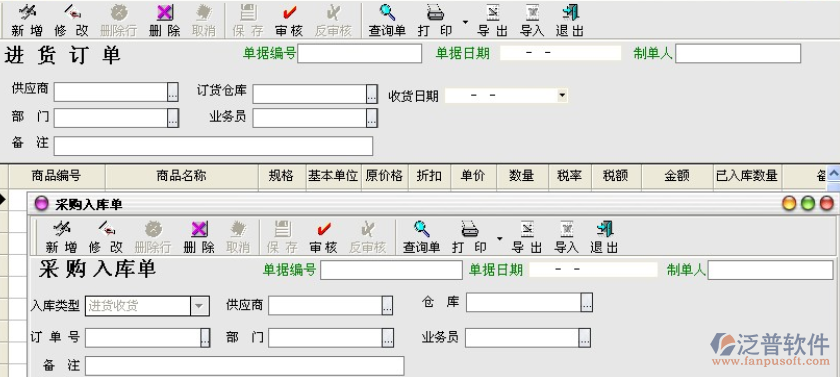Open 查询单 magnifier in the top toolbar
This screenshot has width=840, height=377.
click(387, 20)
